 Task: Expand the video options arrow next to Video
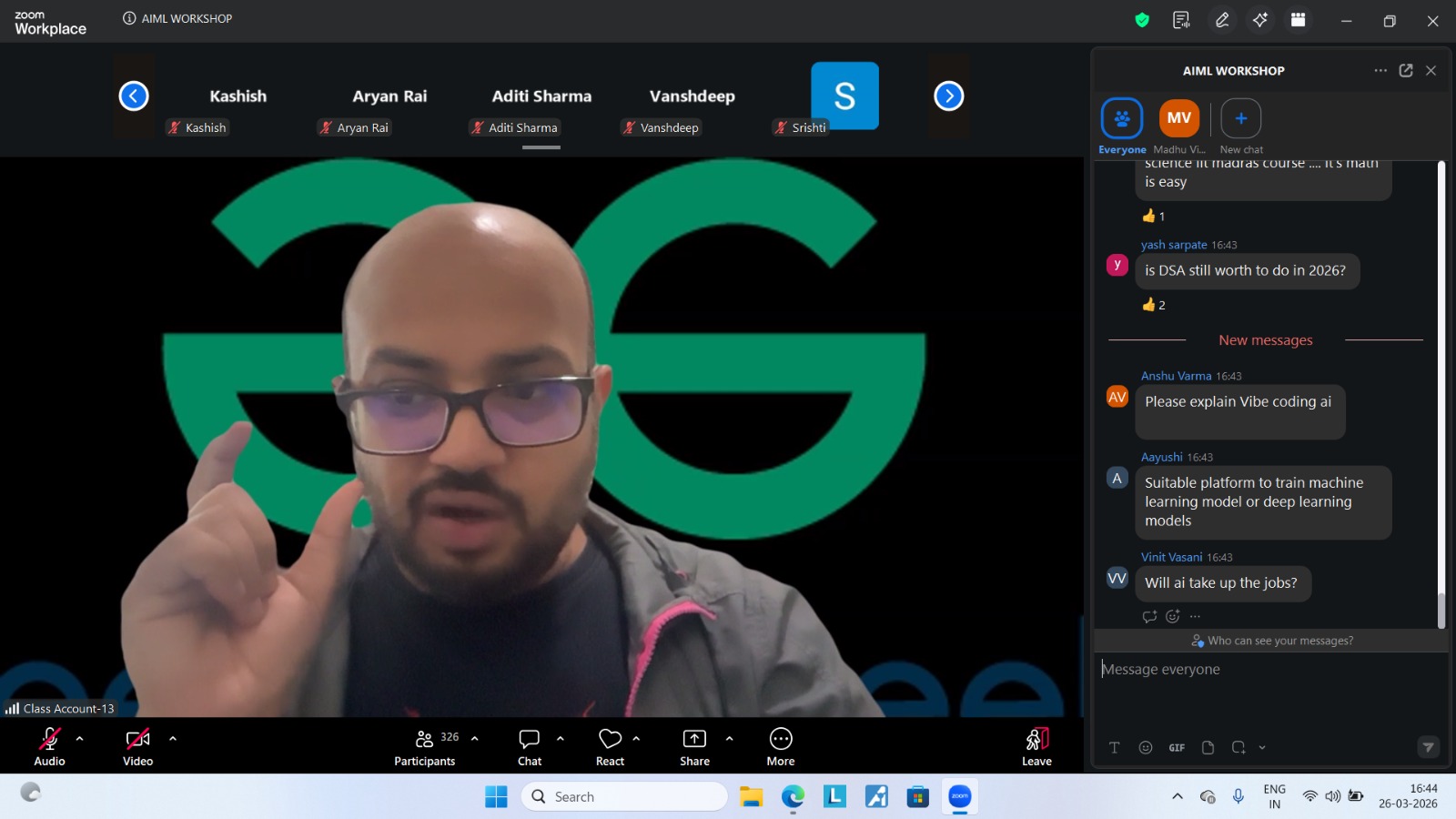(x=173, y=739)
